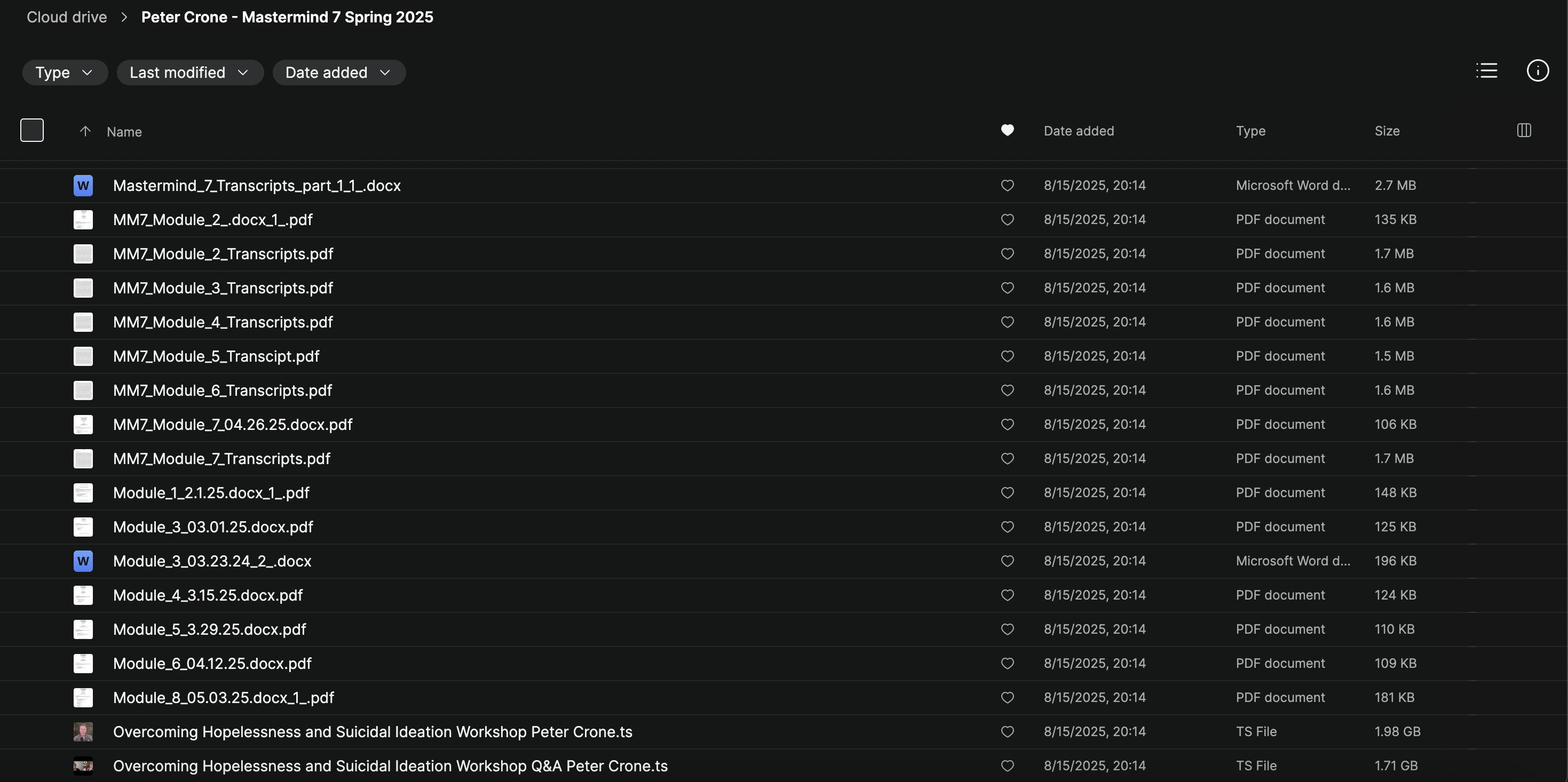Click the favorites heart column header

click(1008, 130)
